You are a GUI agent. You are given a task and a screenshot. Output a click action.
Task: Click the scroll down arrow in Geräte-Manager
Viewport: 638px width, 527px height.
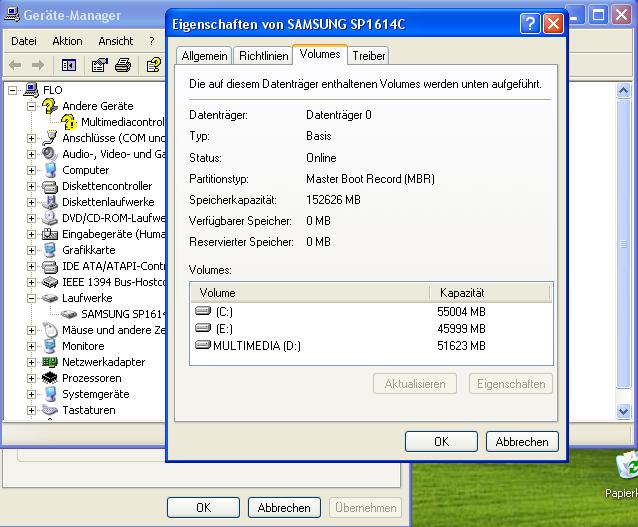[x=623, y=411]
